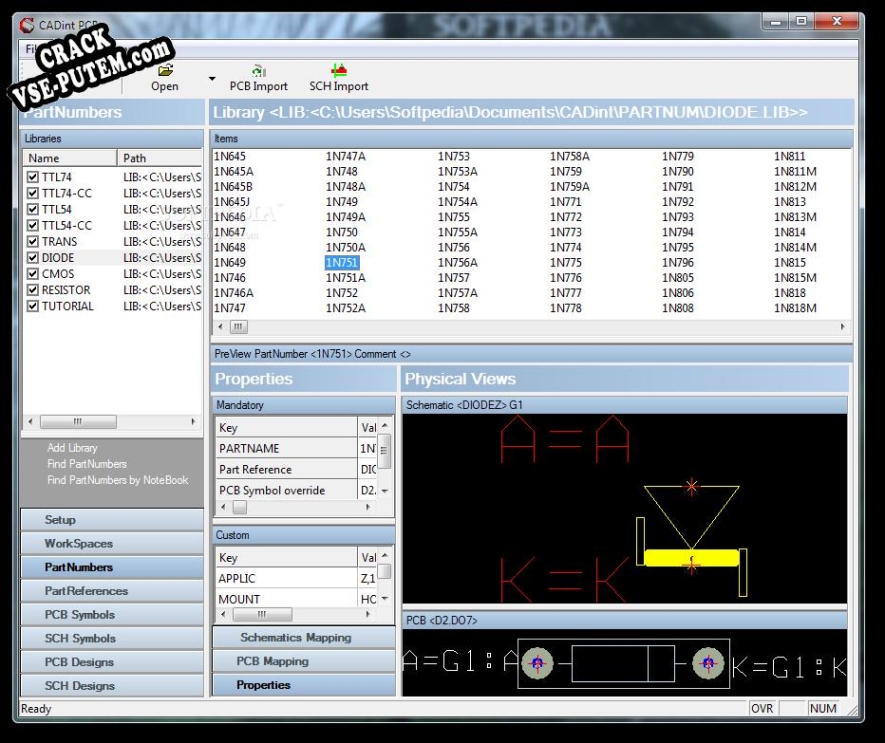
Task: Click the D2.DO7 PCB footprint preview
Action: [x=624, y=663]
